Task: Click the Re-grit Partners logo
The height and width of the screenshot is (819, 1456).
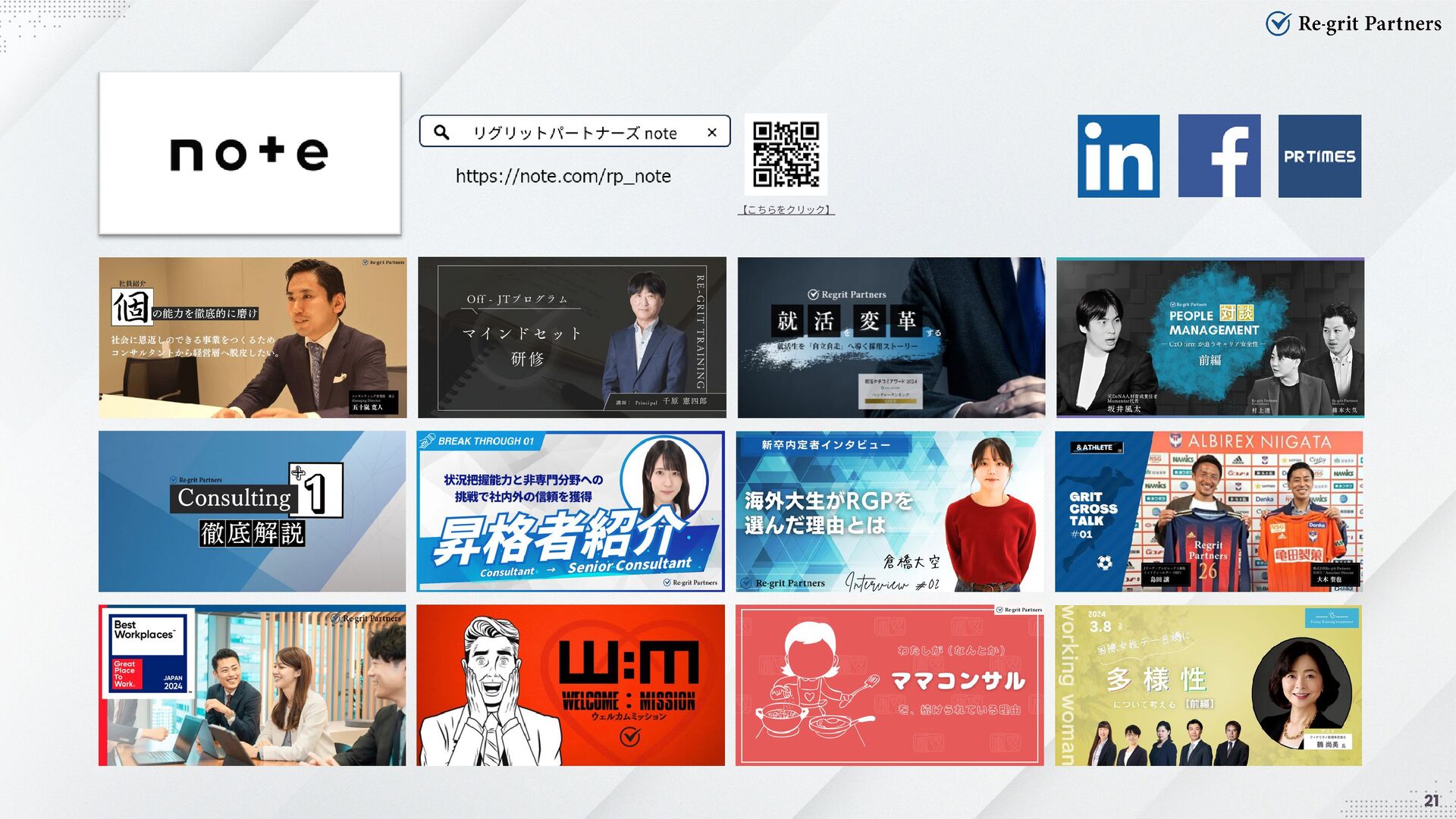Action: (1354, 24)
